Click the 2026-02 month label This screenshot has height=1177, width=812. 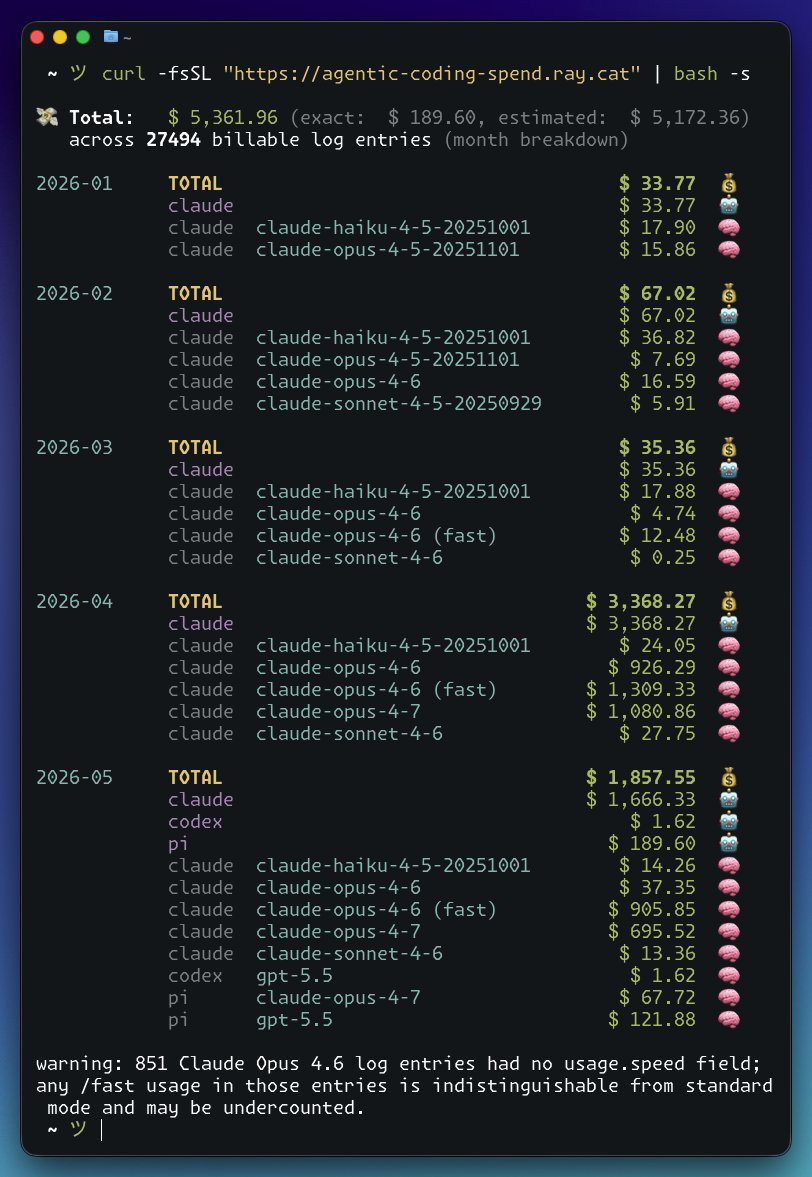point(74,293)
